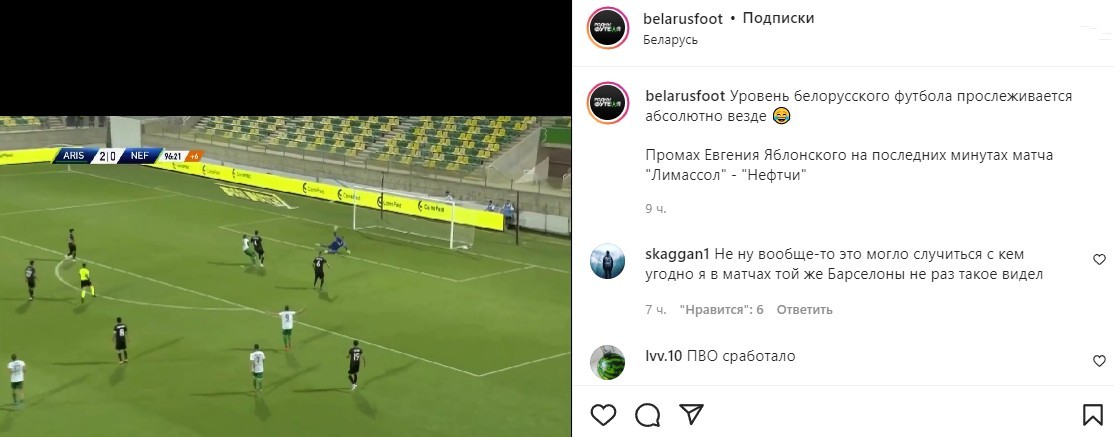Open belarusfoot username in header

[x=683, y=18]
